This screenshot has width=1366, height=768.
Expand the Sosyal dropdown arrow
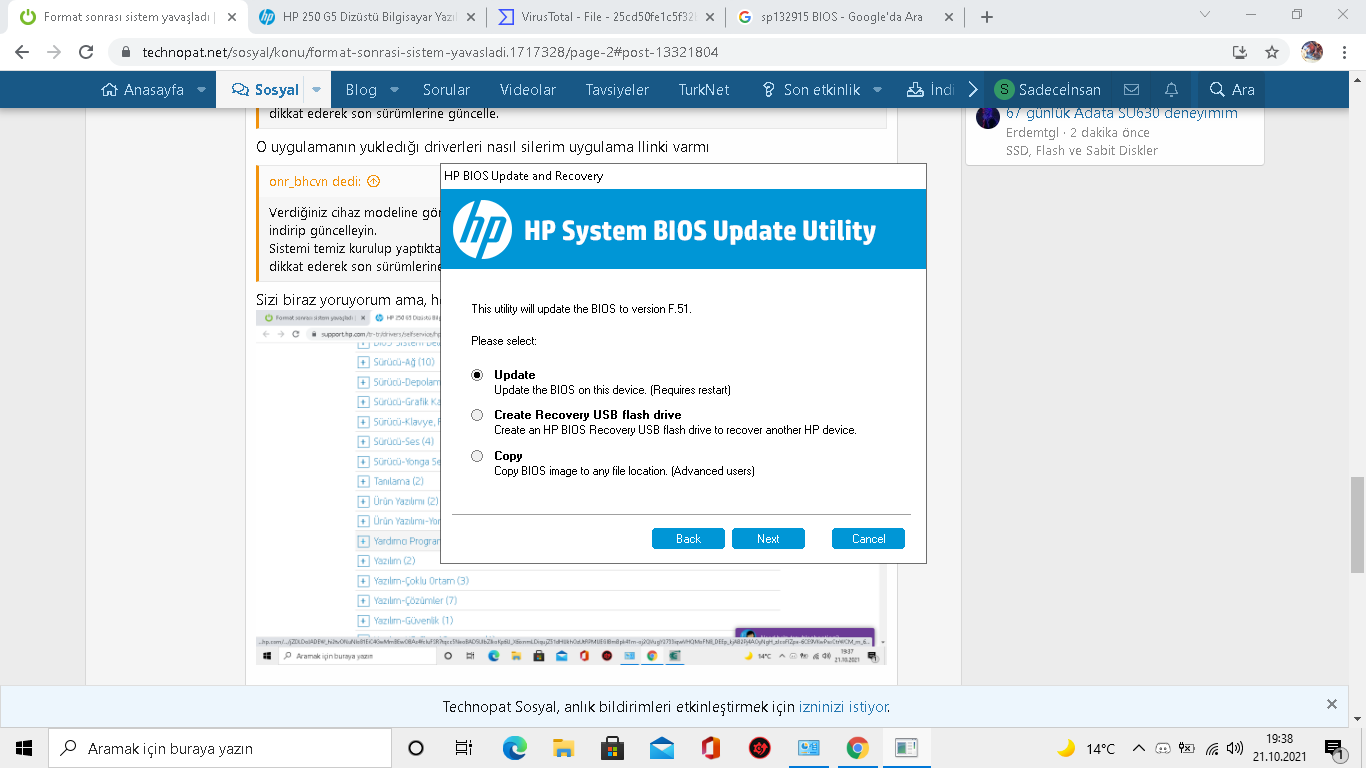click(317, 89)
